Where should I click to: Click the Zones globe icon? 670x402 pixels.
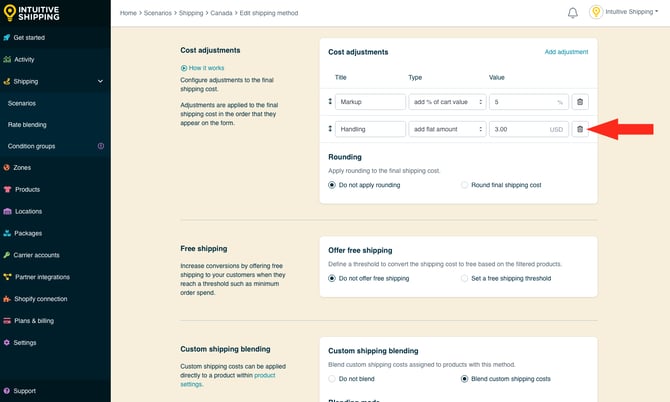(x=6, y=167)
